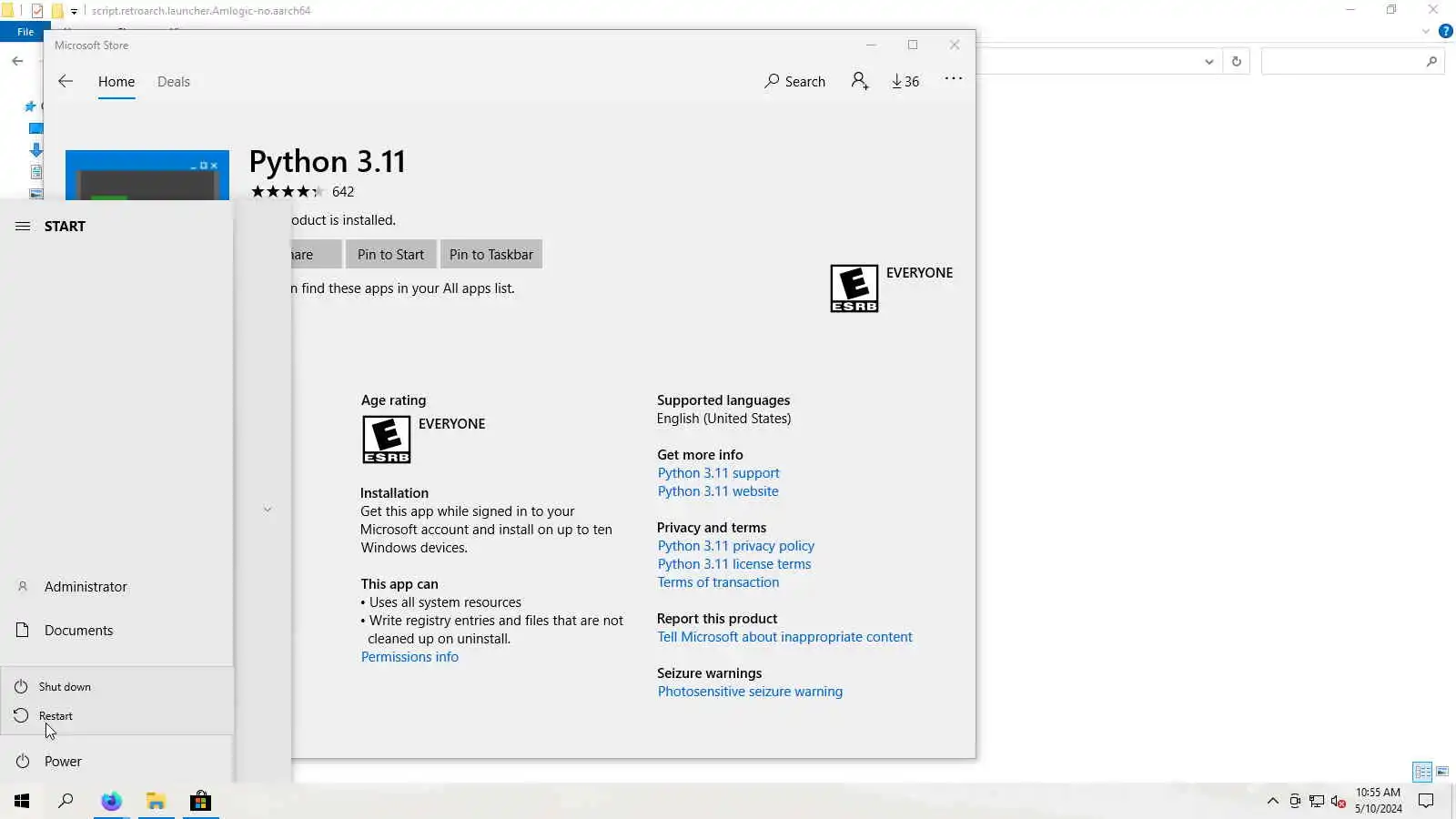Open Microsoft Store from the taskbar
This screenshot has width=1456, height=819.
[200, 801]
